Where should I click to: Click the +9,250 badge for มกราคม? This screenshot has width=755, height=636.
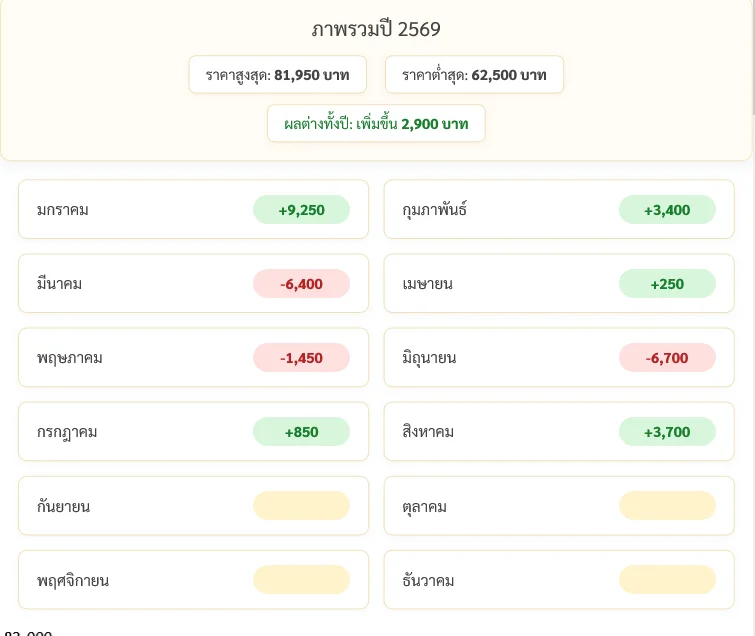coord(301,209)
